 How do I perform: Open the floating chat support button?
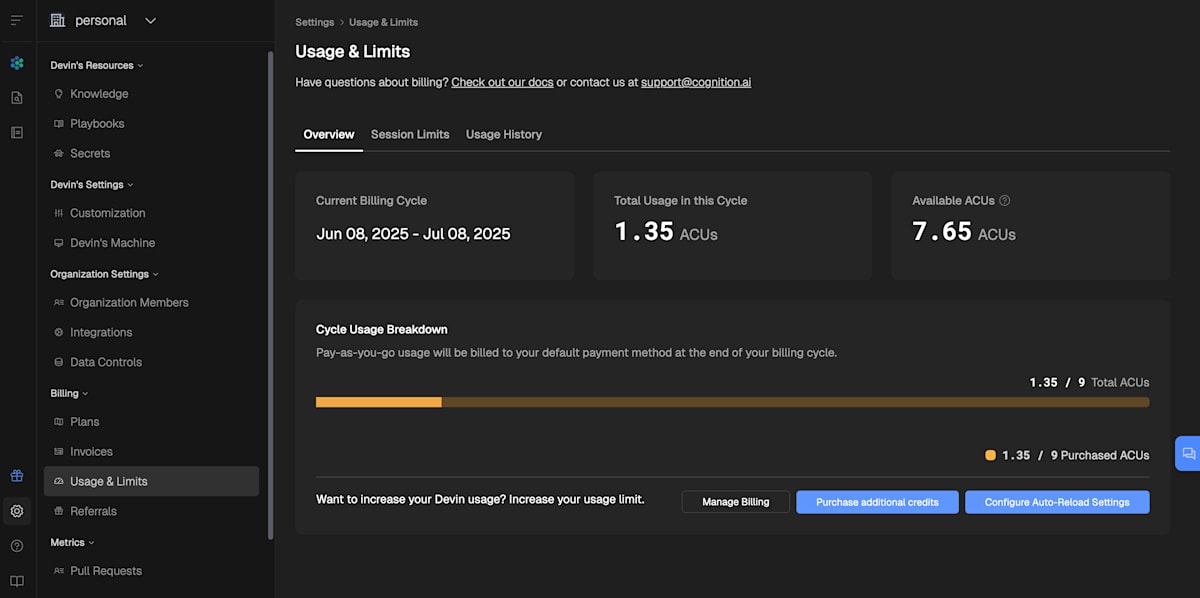click(x=1188, y=453)
